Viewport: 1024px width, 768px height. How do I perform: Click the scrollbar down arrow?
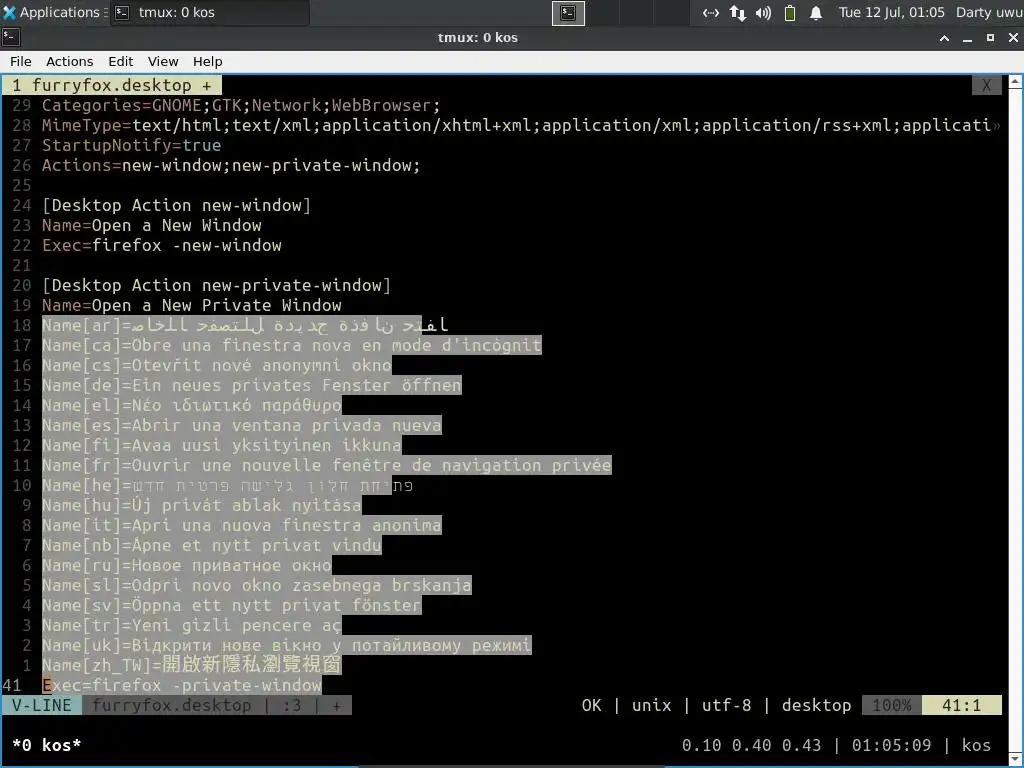(1016, 760)
